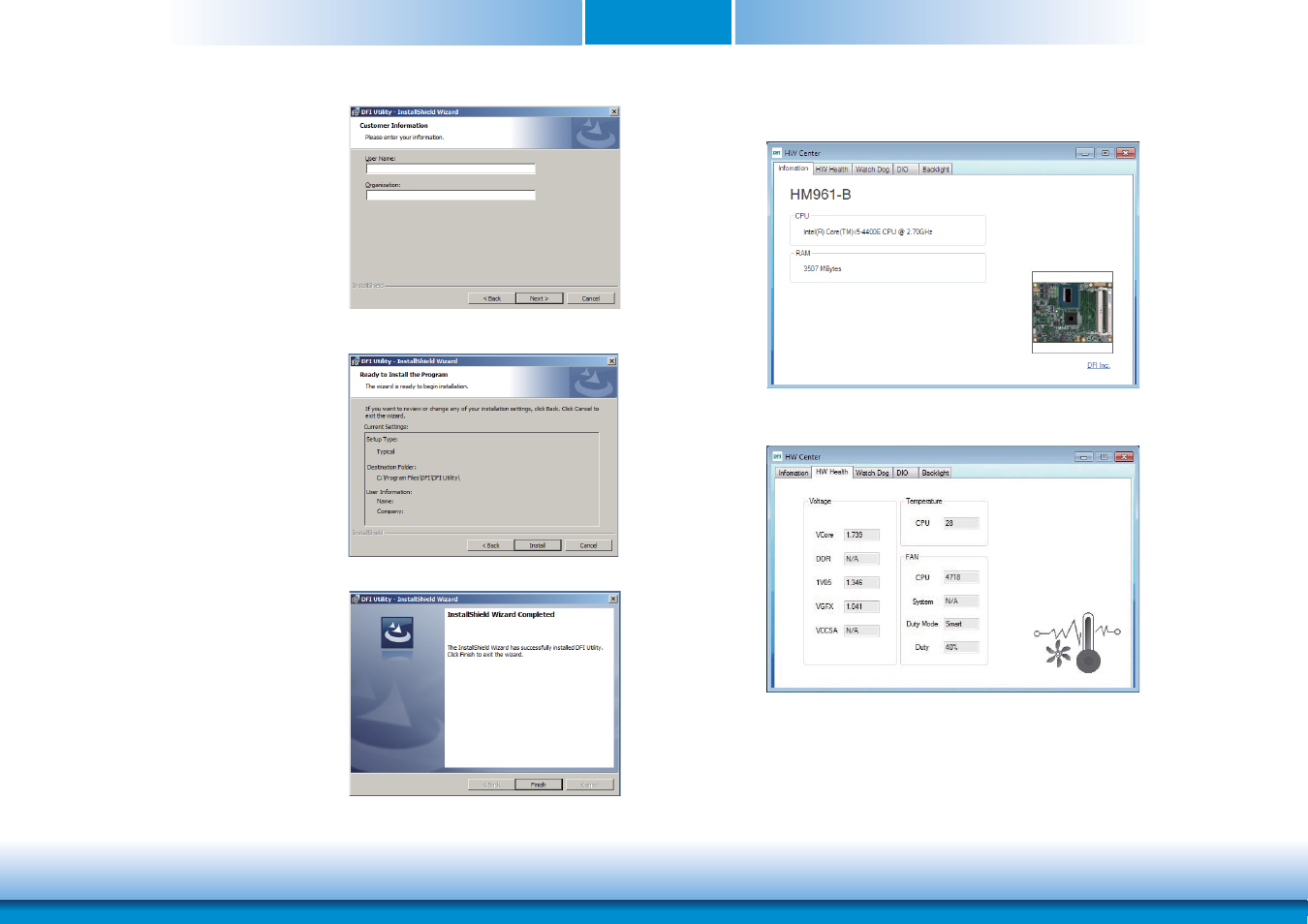Follow the DFI Inc. link

(x=1099, y=365)
